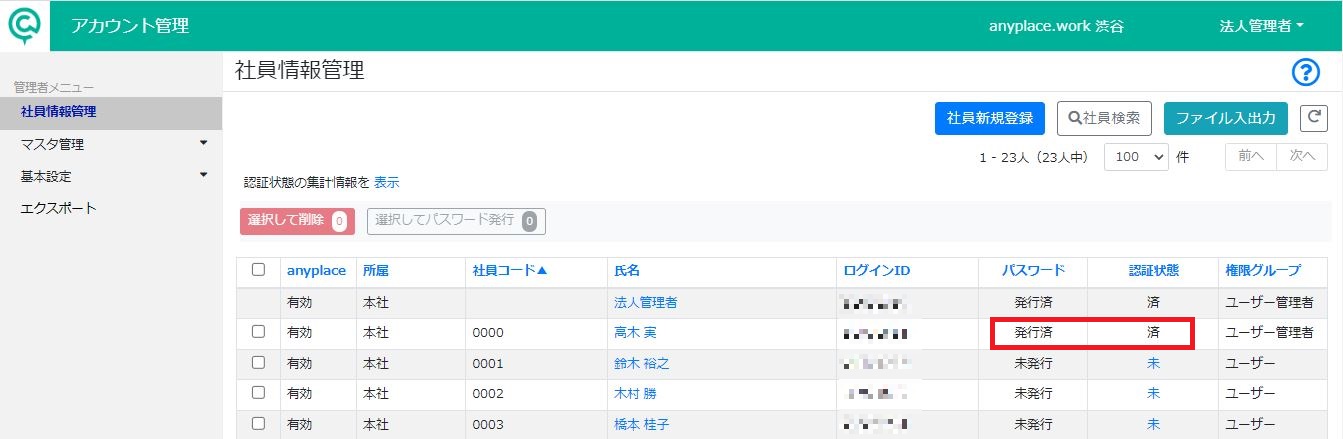
Task: Open ファイル入出力 file import/export
Action: point(1226,118)
